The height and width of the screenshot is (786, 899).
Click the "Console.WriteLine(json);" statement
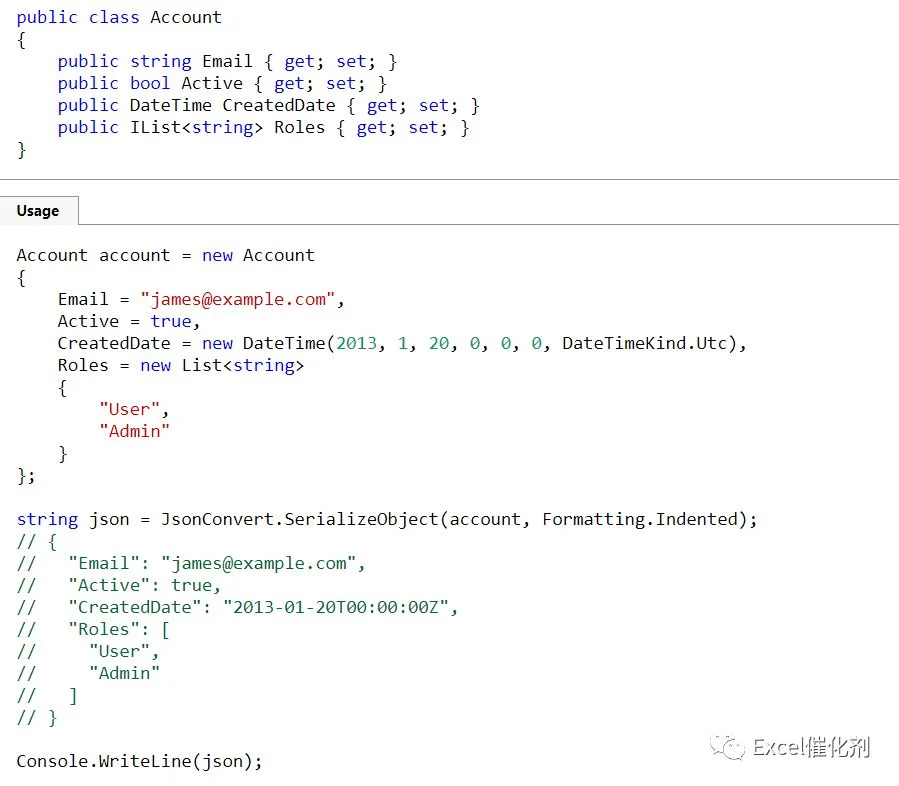[139, 761]
